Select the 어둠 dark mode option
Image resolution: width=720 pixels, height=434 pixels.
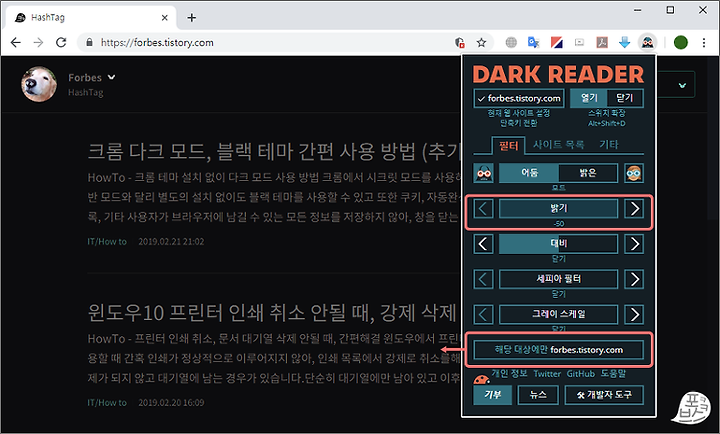pyautogui.click(x=529, y=173)
